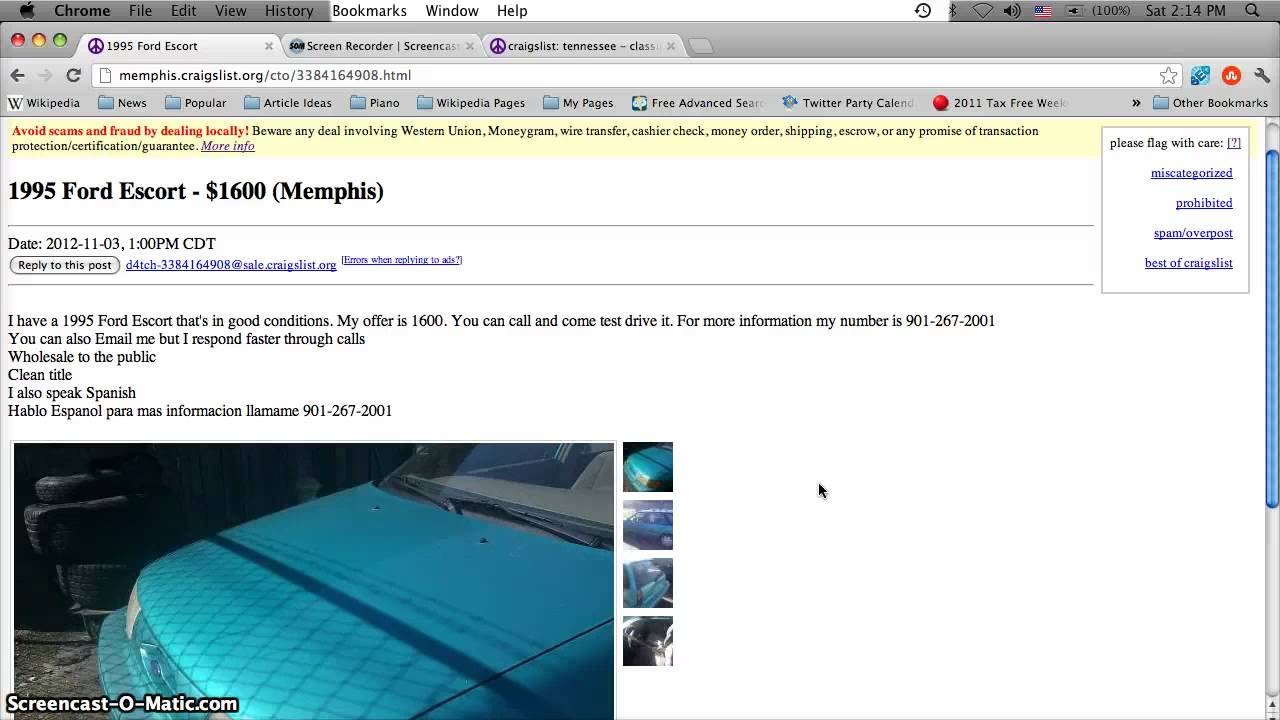Viewport: 1280px width, 720px height.
Task: Go back to the previous page
Action: pos(17,75)
